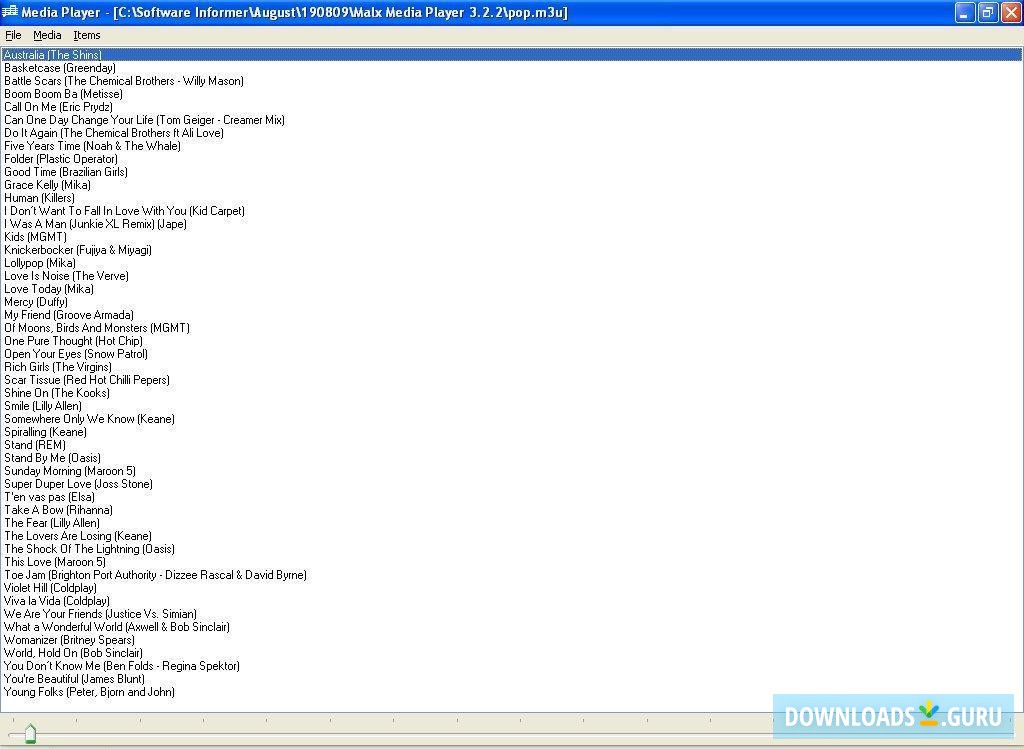Open the Media menu
This screenshot has height=749, width=1024.
(47, 34)
